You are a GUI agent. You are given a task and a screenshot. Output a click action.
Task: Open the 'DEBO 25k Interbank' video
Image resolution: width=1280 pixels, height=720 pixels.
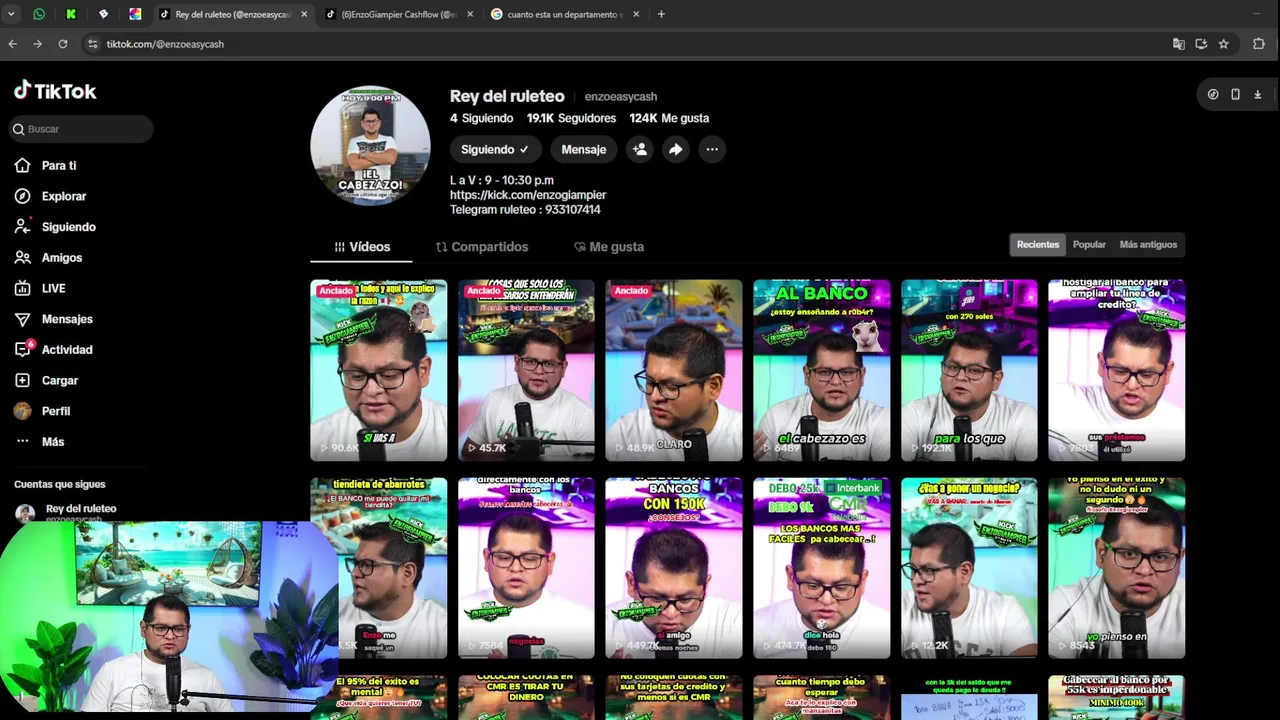821,568
